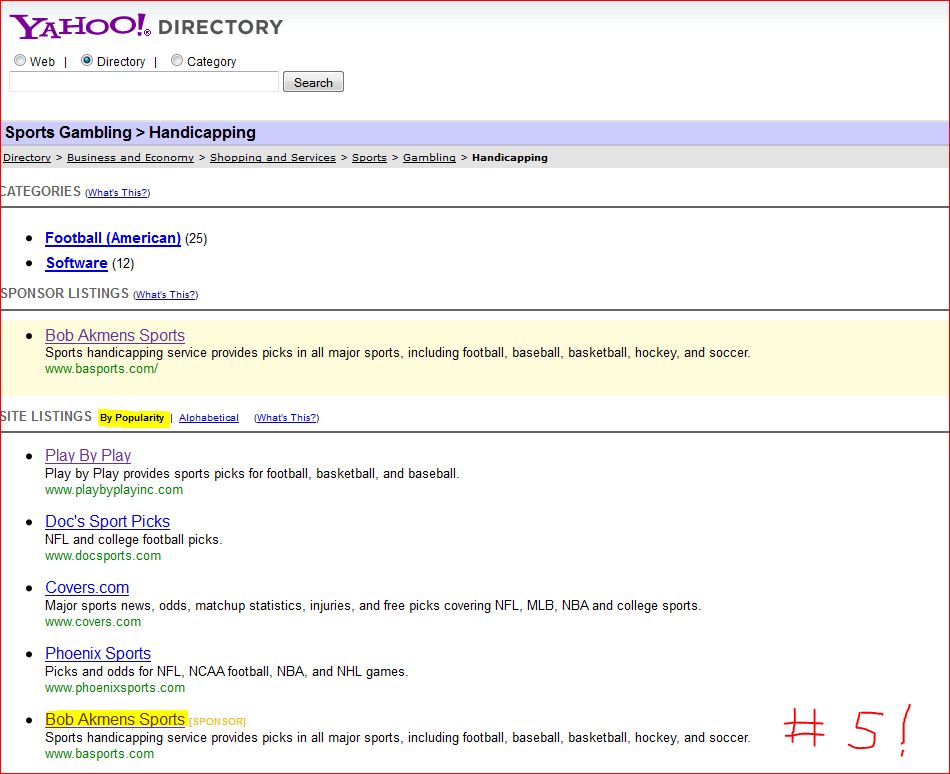
Task: Click the www.basports.com/ URL in sponsor box
Action: click(x=101, y=369)
